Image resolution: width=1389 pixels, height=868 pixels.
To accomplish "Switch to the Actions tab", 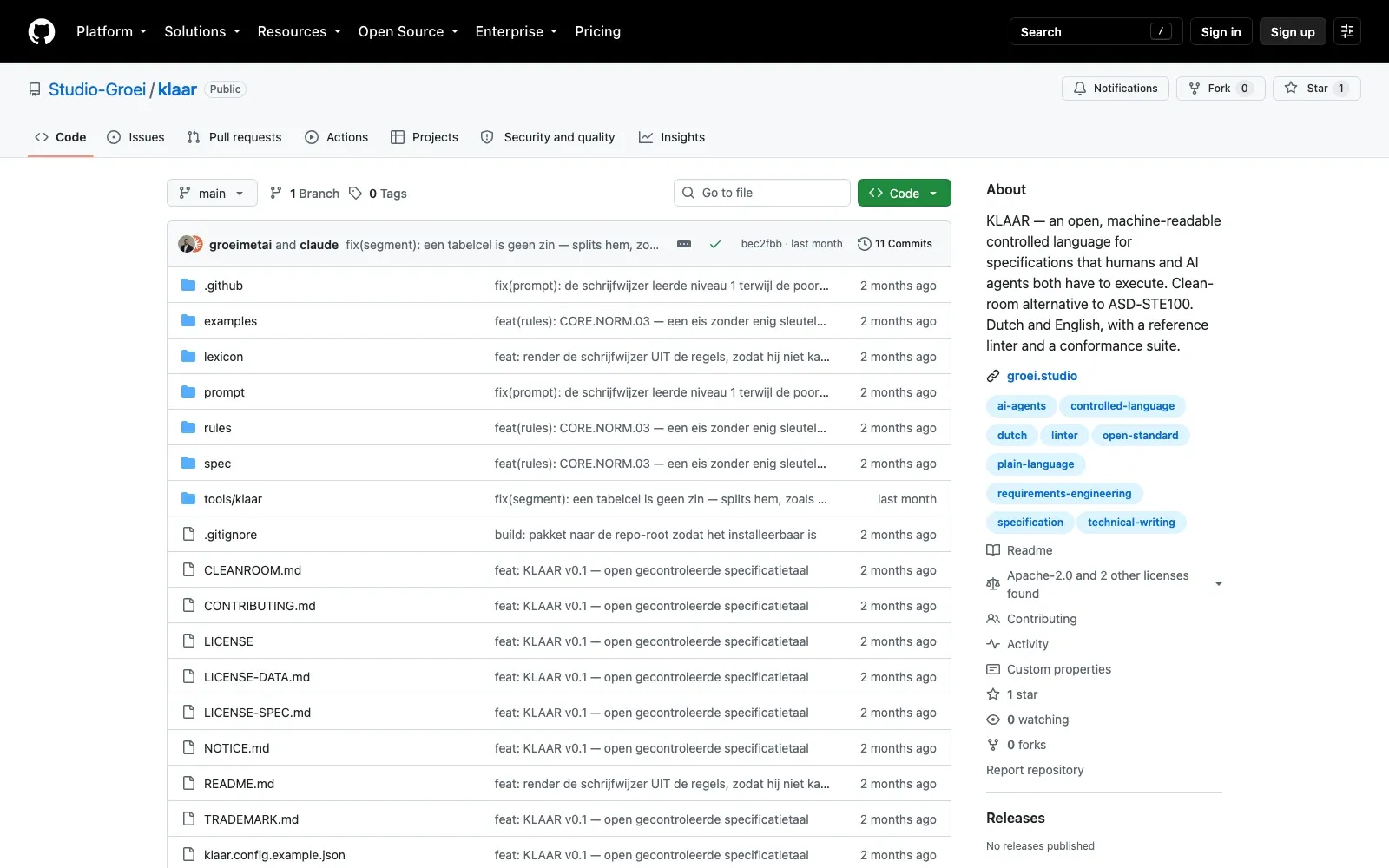I will click(337, 137).
